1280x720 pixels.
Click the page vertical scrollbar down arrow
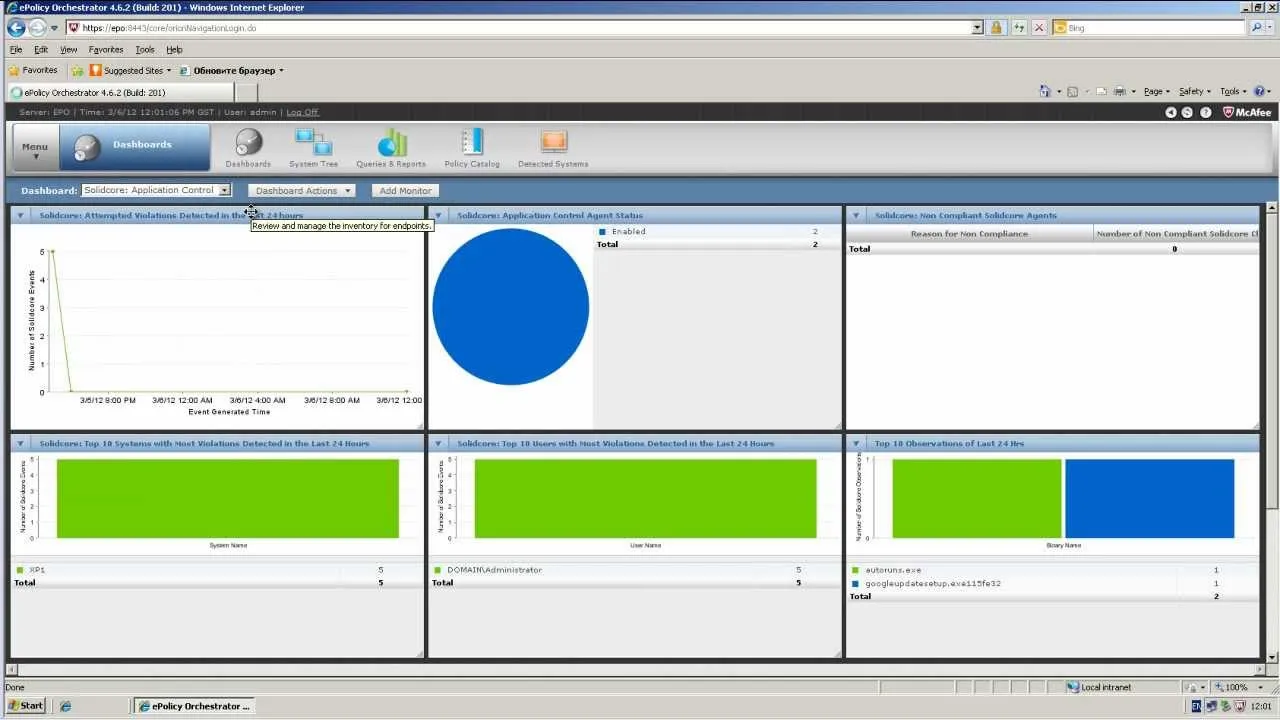[x=1272, y=655]
